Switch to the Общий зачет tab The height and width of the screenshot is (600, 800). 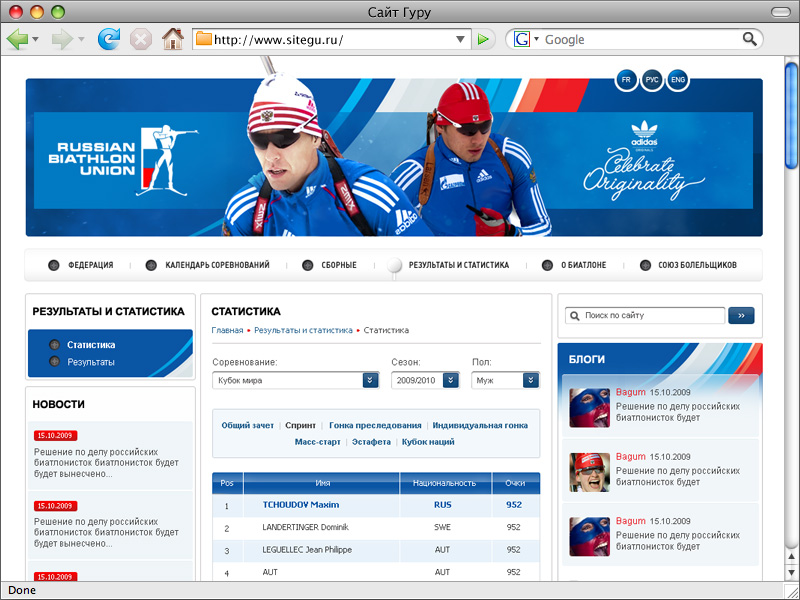point(247,426)
